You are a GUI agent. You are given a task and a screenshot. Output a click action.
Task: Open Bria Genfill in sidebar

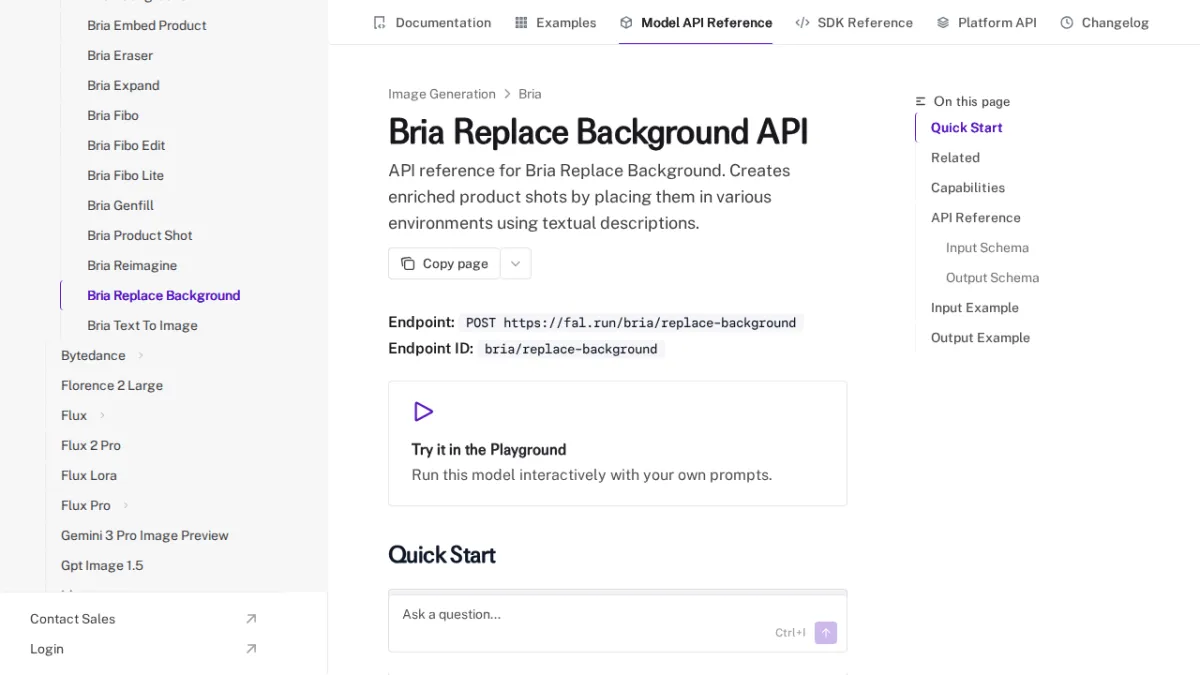(x=120, y=205)
